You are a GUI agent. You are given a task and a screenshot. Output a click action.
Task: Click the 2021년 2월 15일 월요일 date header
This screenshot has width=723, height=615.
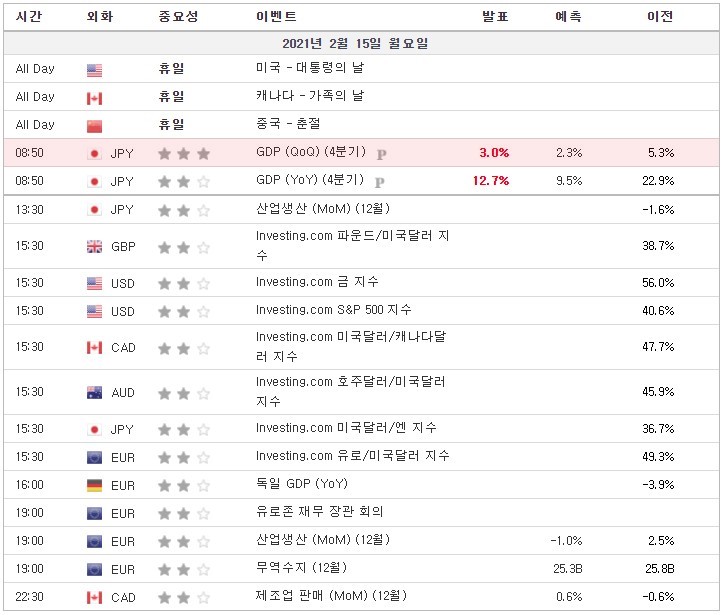[x=355, y=44]
